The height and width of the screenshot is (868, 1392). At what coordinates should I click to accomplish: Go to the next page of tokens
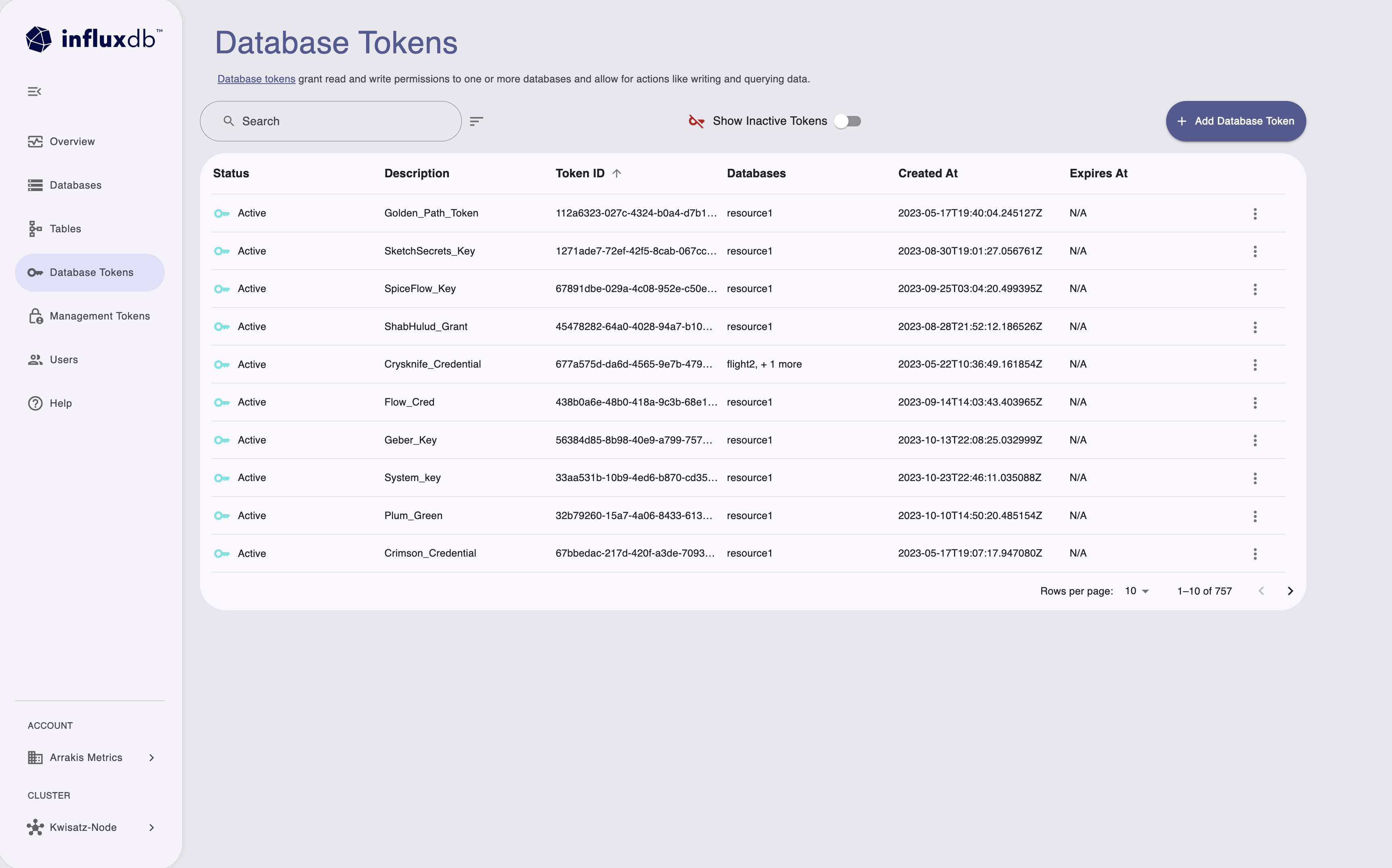click(x=1290, y=591)
